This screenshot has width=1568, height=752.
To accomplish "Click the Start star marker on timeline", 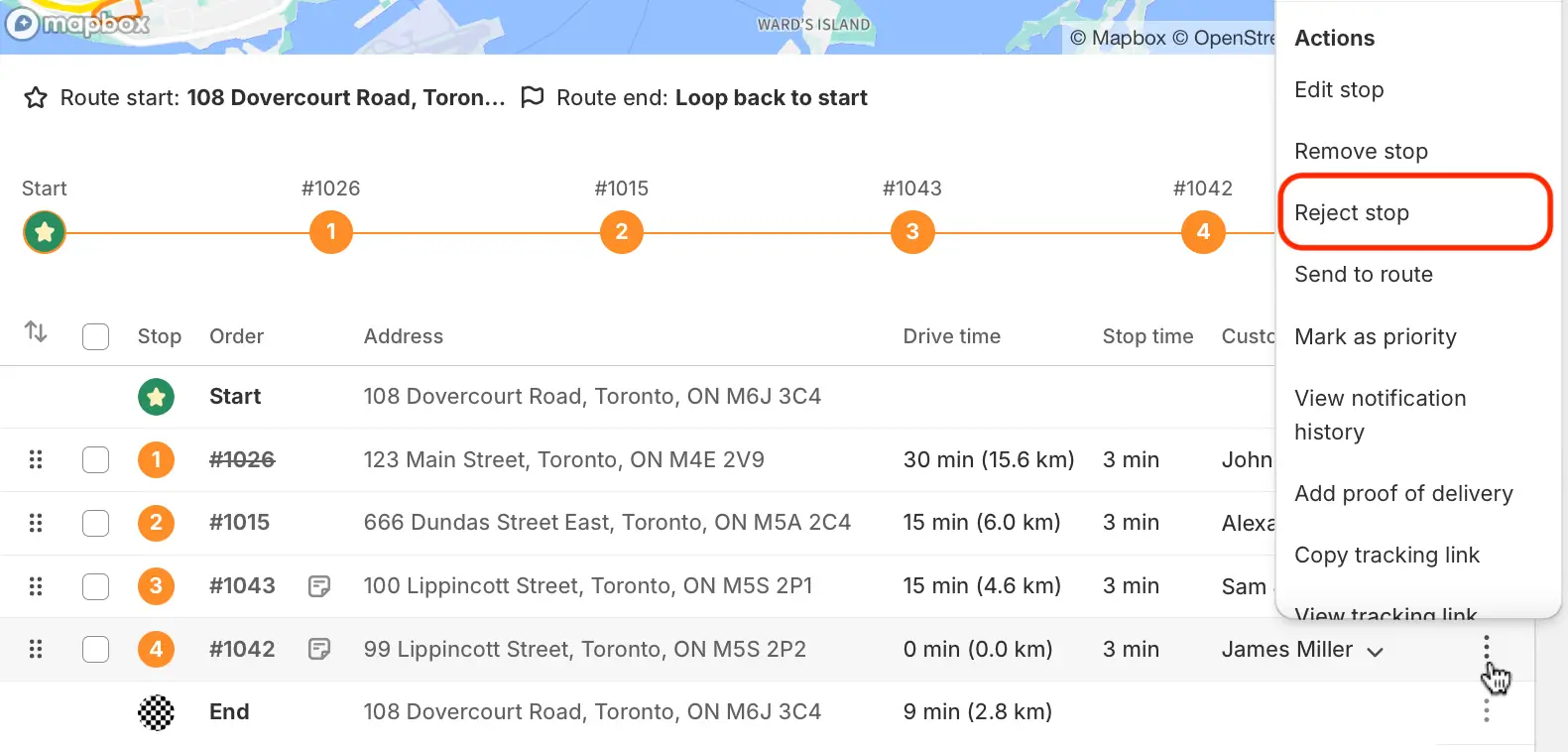I will pos(45,232).
